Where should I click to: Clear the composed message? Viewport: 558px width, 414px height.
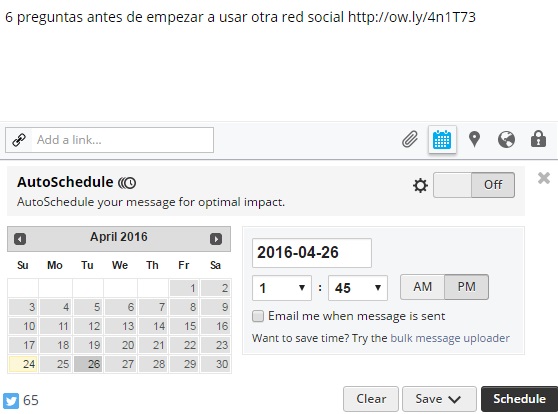(x=371, y=399)
